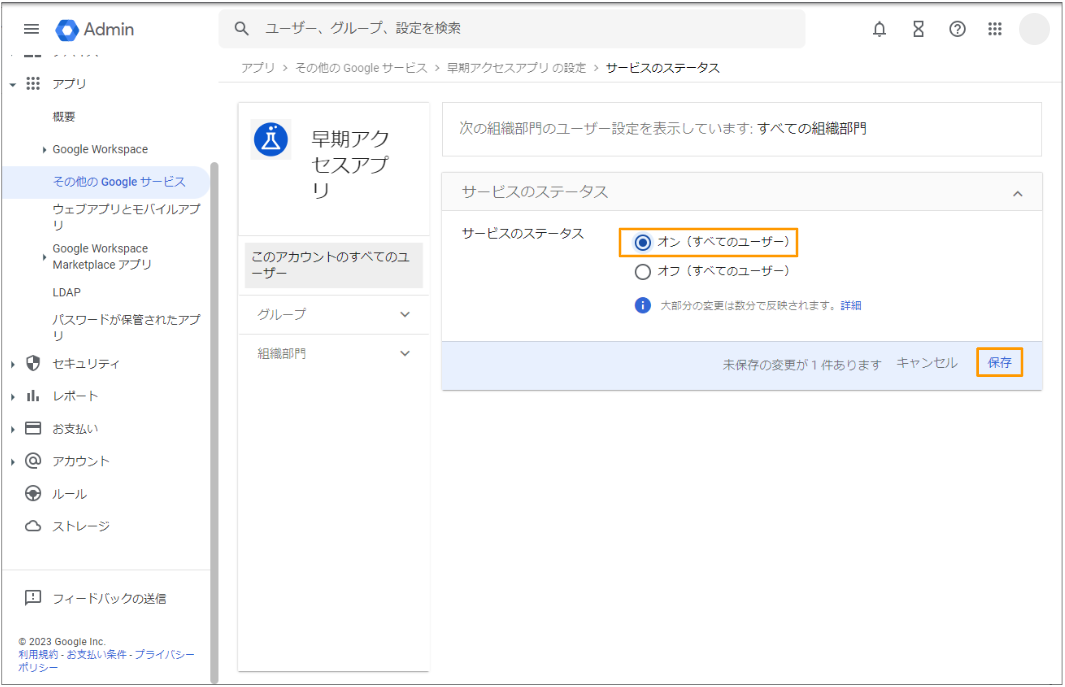Screen dimensions: 1065x687
Task: Open プライバシー ポリシー footer link
Action: pyautogui.click(x=164, y=654)
